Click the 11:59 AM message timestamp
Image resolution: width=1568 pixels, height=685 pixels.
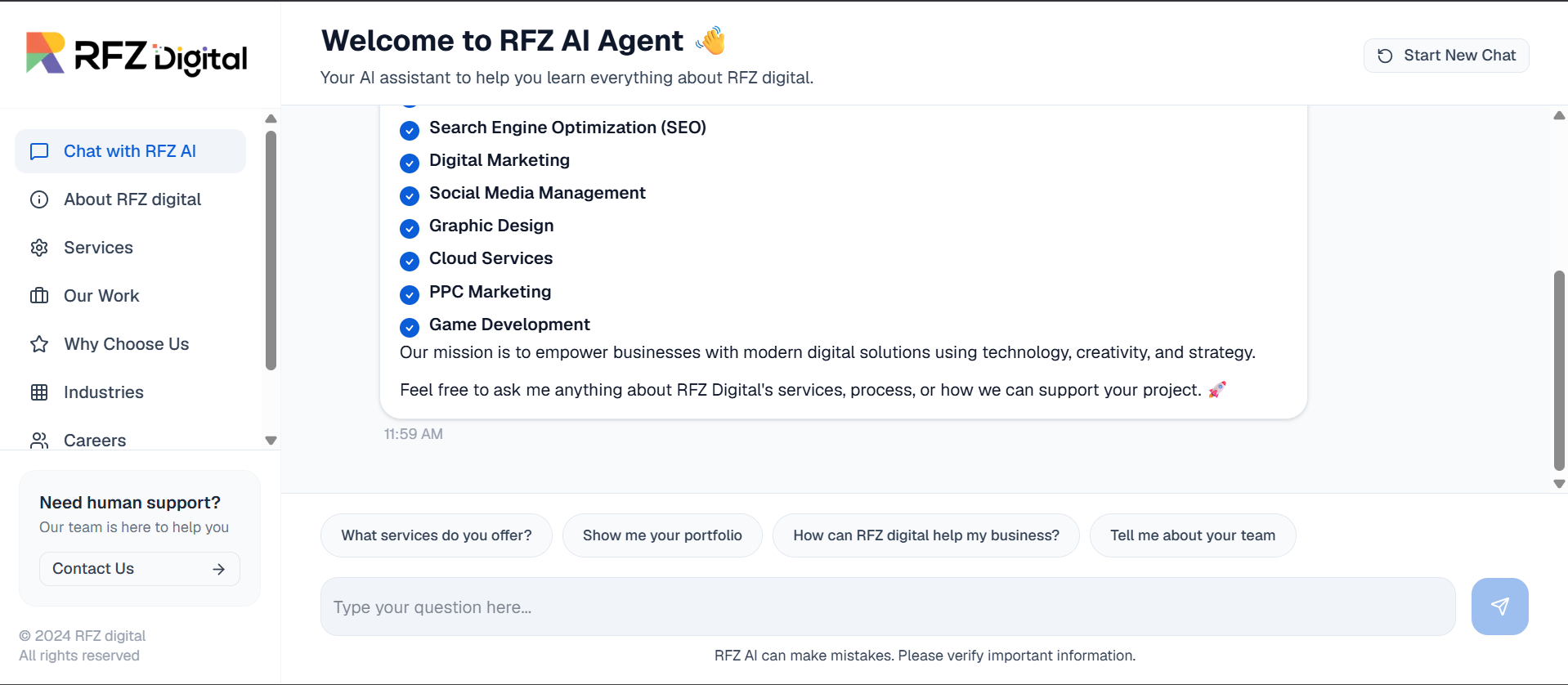(414, 434)
